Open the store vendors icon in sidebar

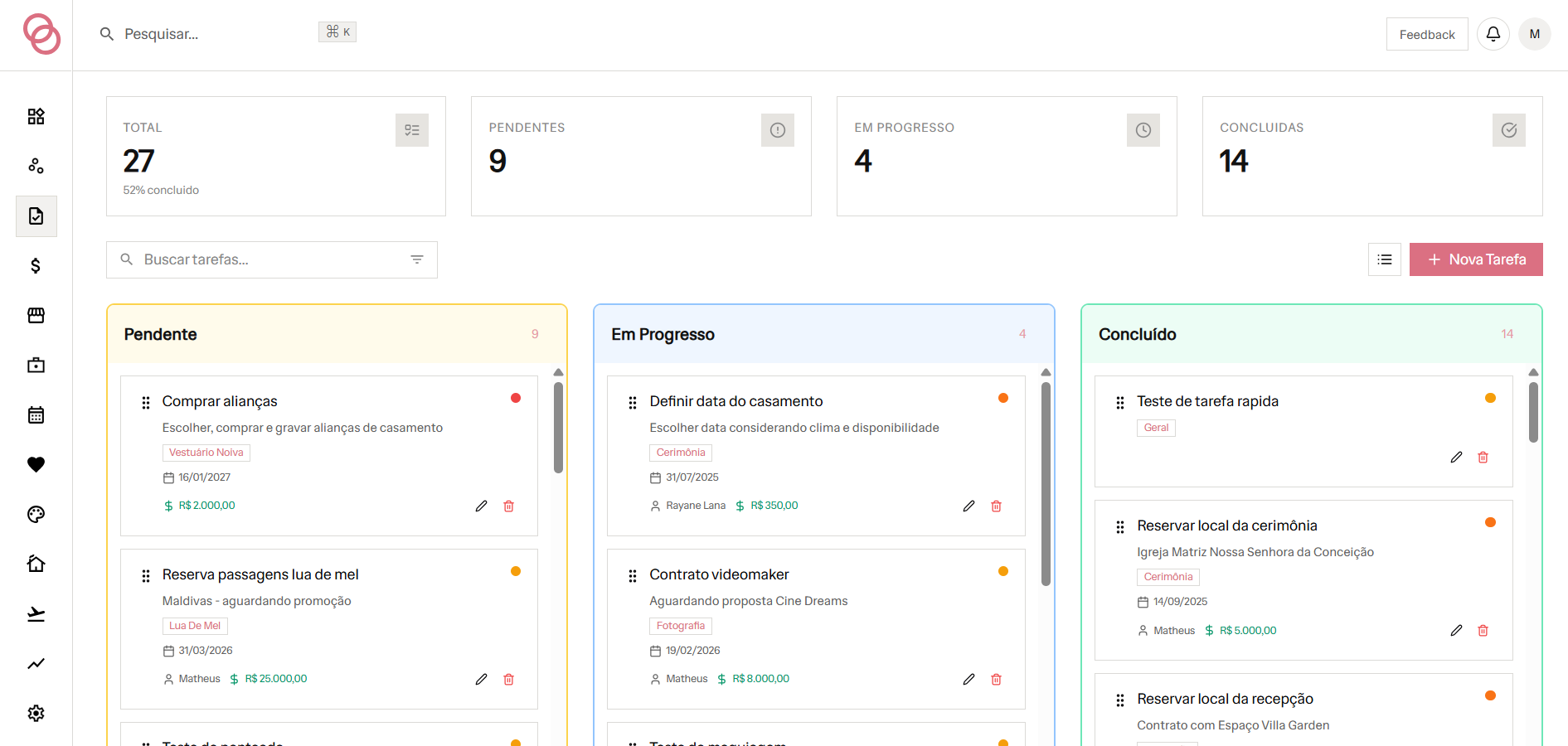(36, 316)
